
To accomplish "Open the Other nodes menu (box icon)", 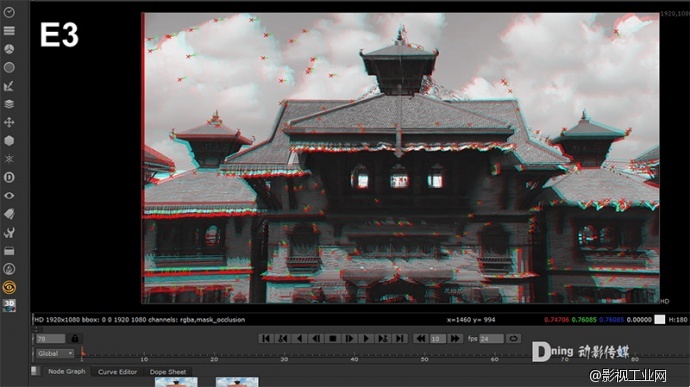I will click(x=9, y=251).
